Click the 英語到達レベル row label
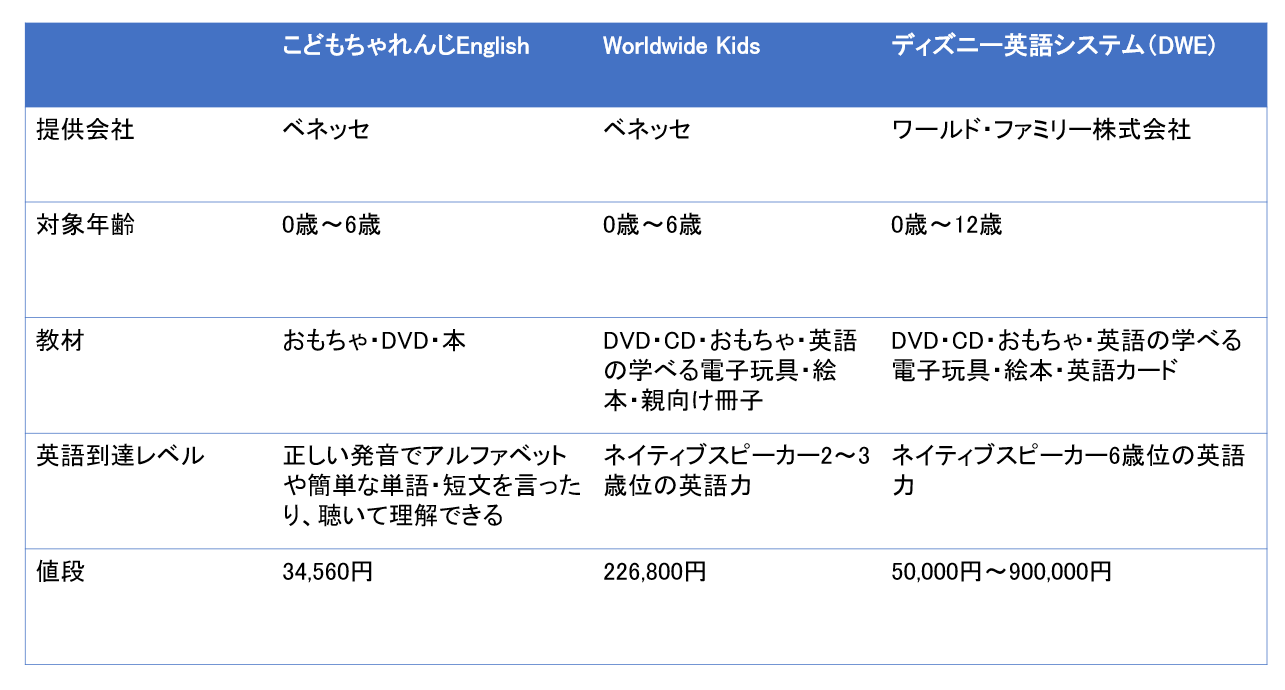 pyautogui.click(x=120, y=456)
